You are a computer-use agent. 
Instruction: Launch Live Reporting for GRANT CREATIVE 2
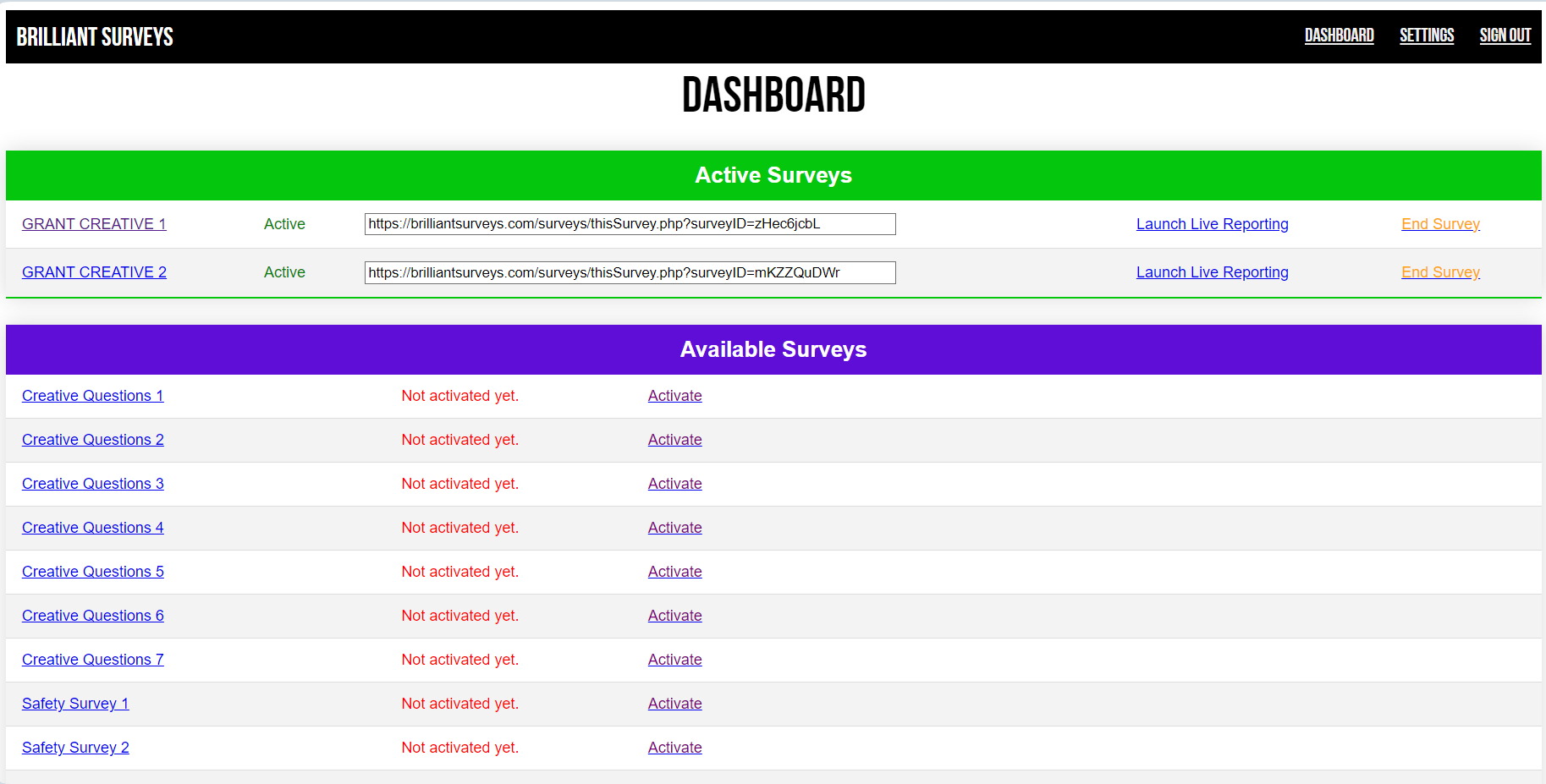(1212, 272)
